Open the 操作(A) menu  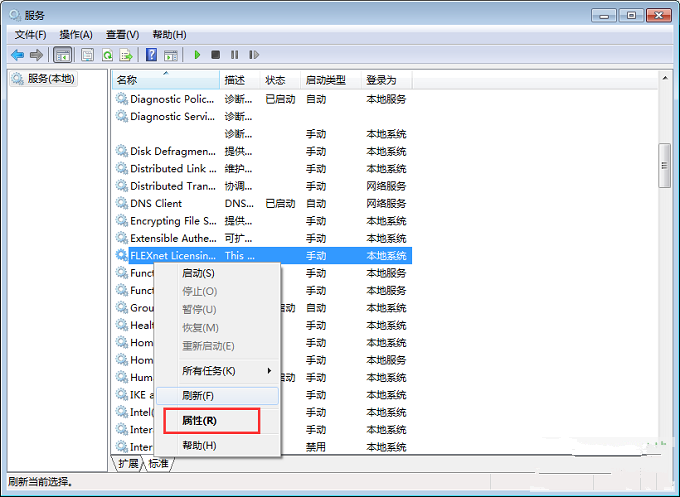76,35
